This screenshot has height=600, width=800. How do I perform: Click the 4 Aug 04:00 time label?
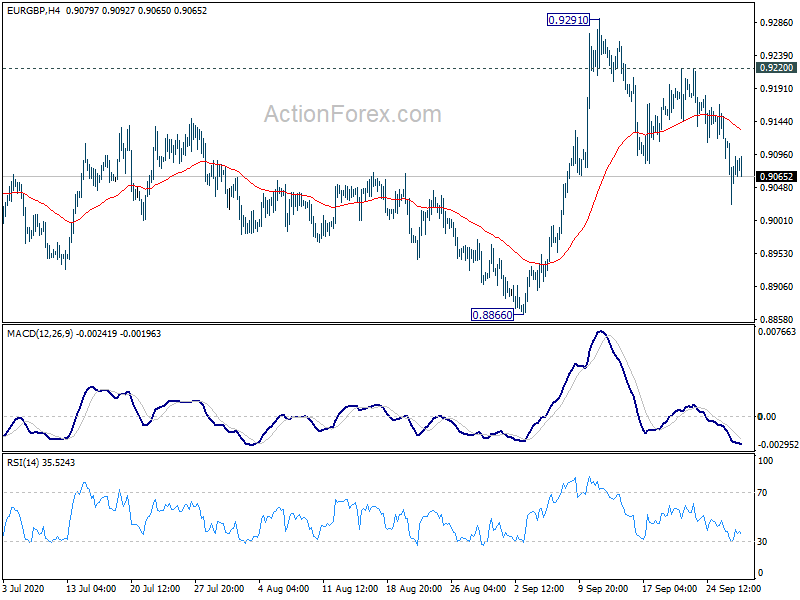pyautogui.click(x=283, y=589)
